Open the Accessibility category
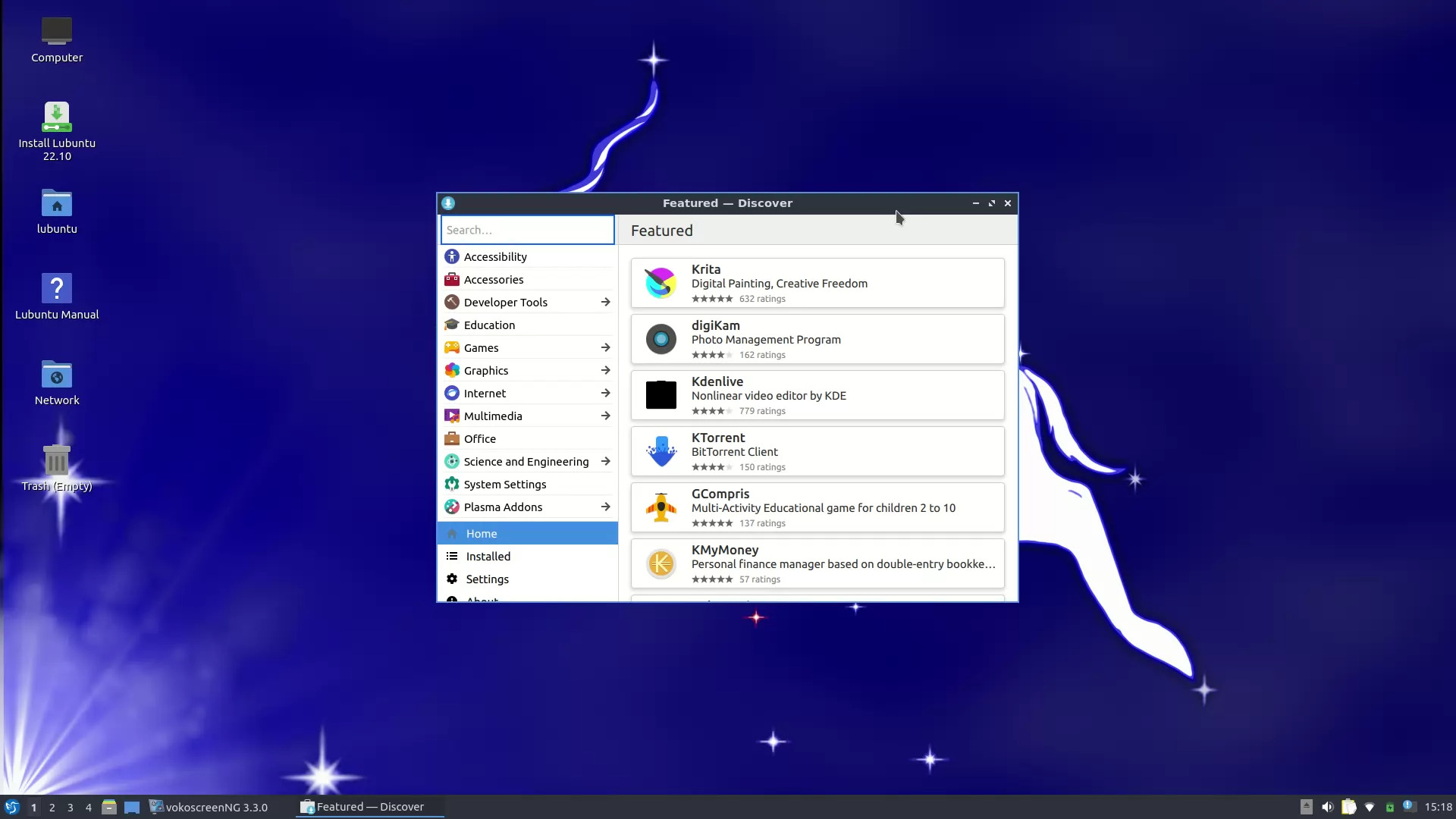 [x=494, y=256]
